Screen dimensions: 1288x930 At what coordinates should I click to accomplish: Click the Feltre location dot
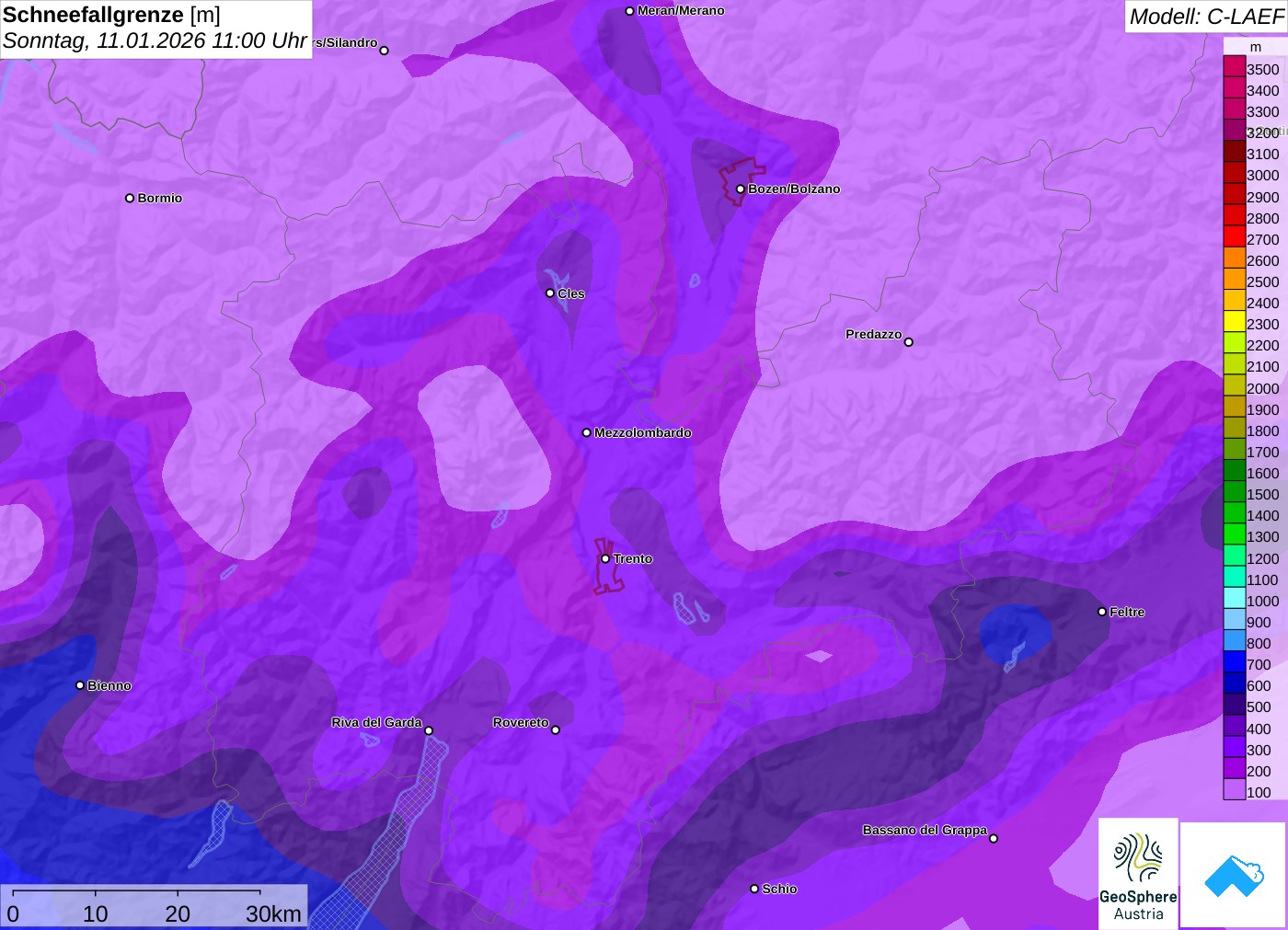coord(1102,612)
